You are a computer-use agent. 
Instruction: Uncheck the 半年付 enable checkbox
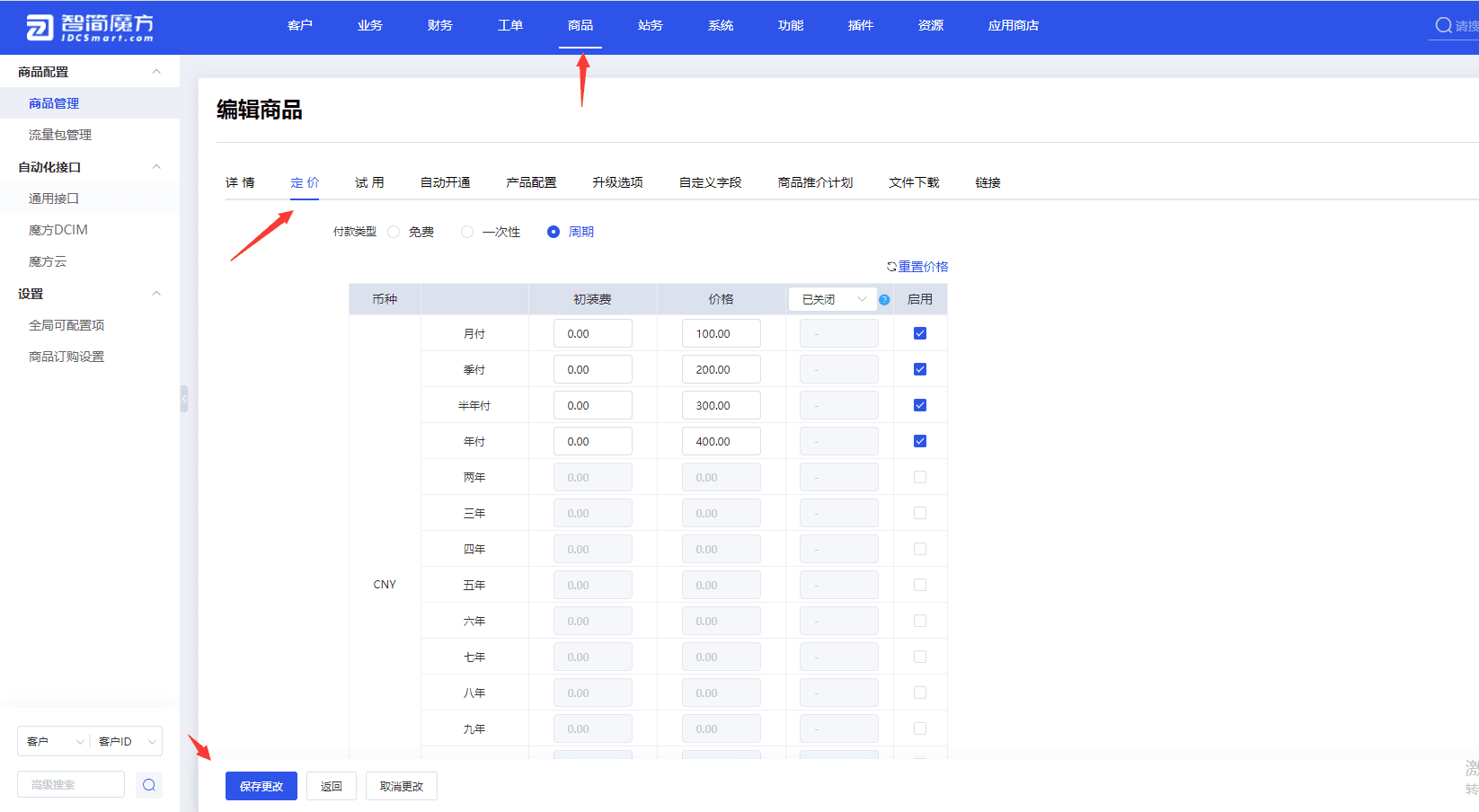click(x=920, y=405)
